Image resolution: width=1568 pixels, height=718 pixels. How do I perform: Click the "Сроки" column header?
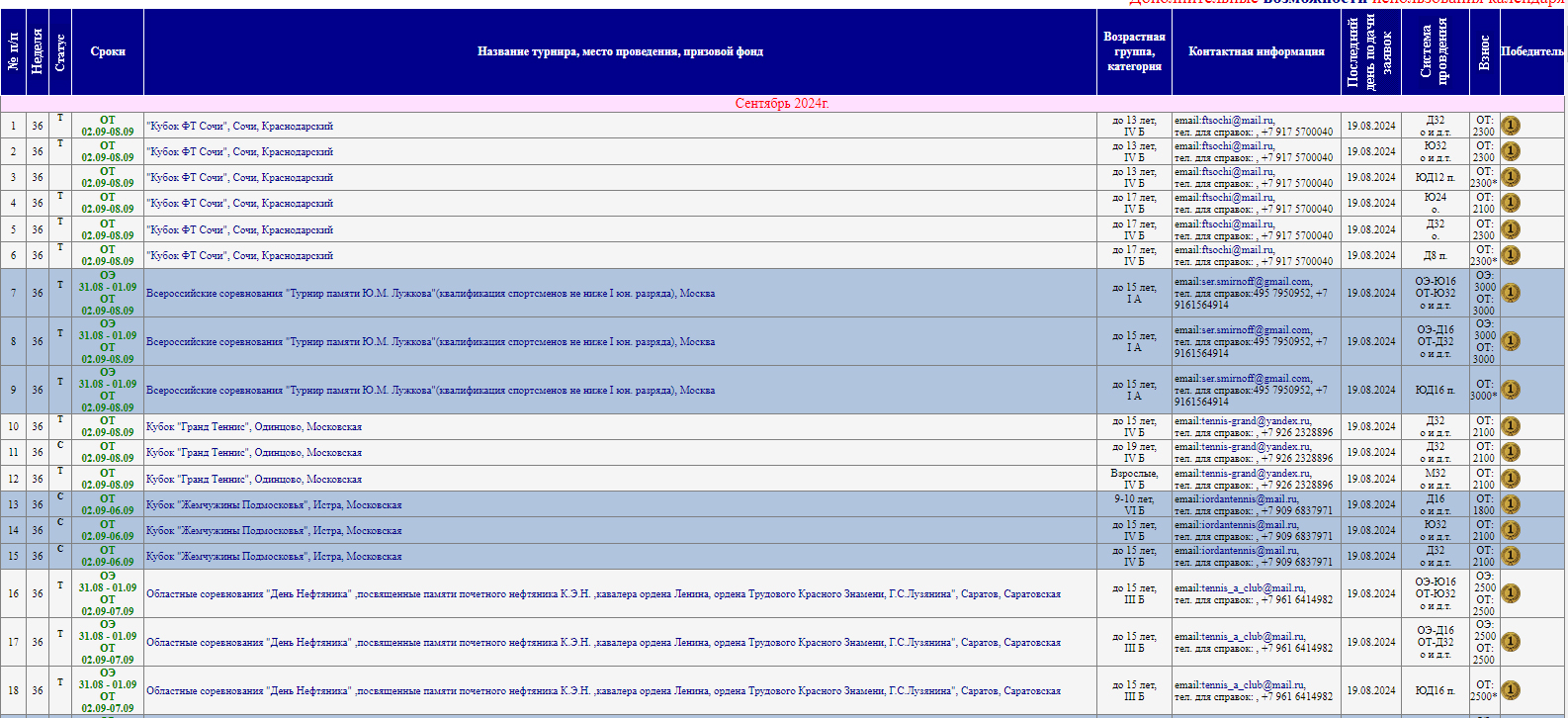[108, 51]
